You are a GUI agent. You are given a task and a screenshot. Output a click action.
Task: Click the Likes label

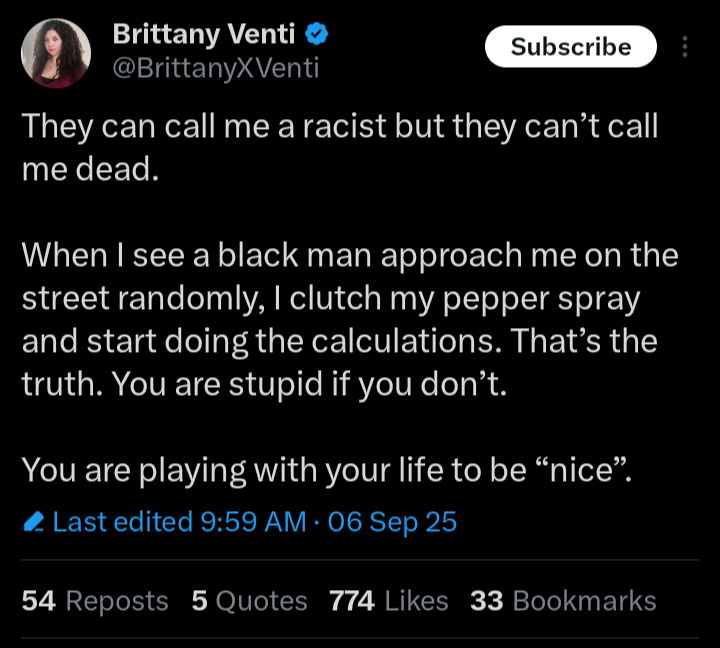(x=416, y=601)
